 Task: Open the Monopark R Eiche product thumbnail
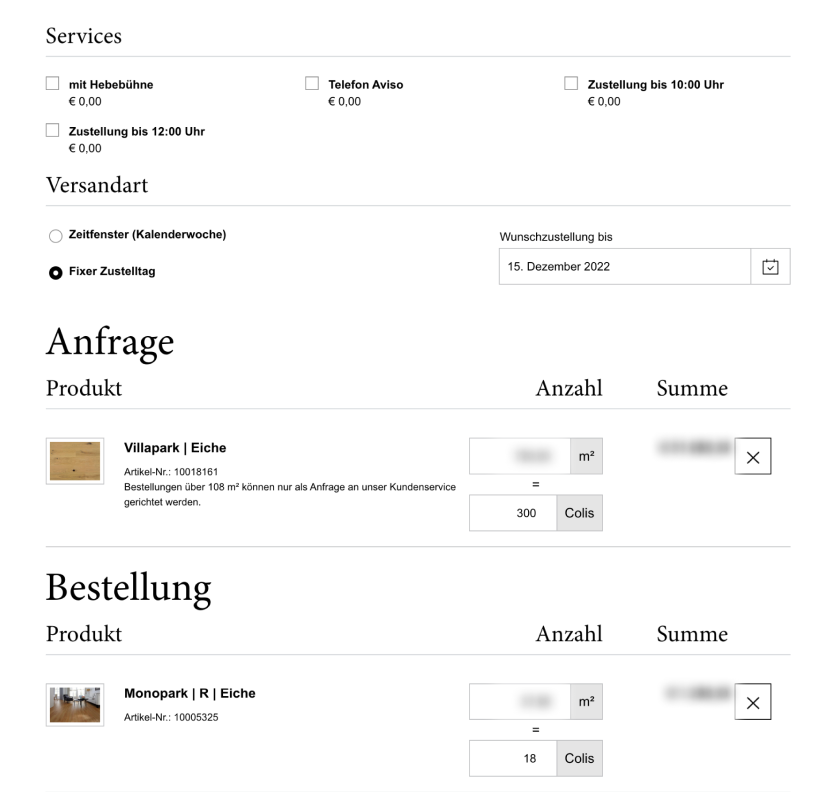pos(75,705)
